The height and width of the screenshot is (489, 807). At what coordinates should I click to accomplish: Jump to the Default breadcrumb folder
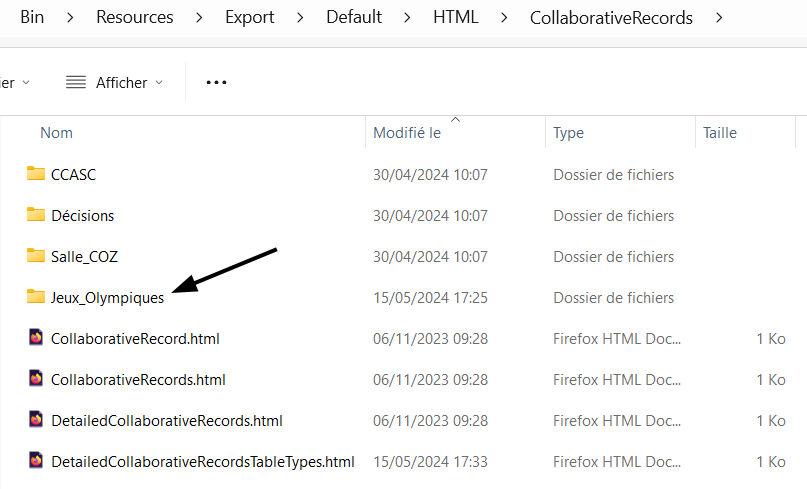pos(354,17)
